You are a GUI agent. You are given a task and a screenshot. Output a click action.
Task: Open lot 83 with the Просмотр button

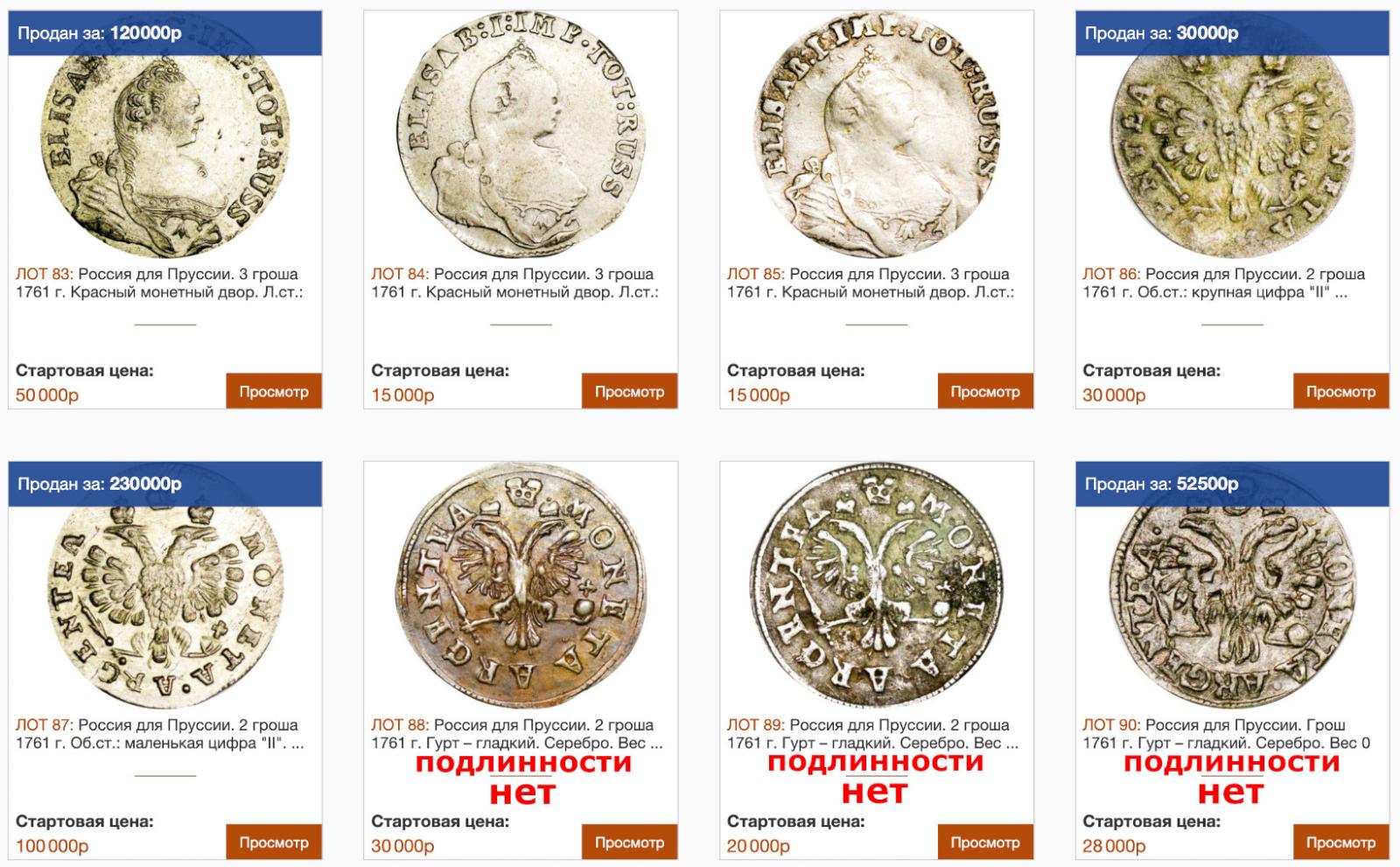[274, 391]
